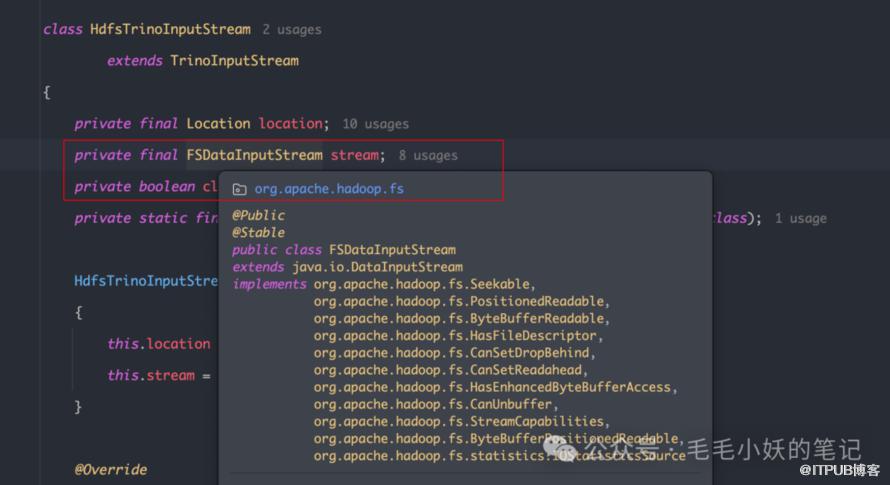The image size is (890, 485).
Task: Open the StreamCapabilities interface link
Action: [460, 421]
